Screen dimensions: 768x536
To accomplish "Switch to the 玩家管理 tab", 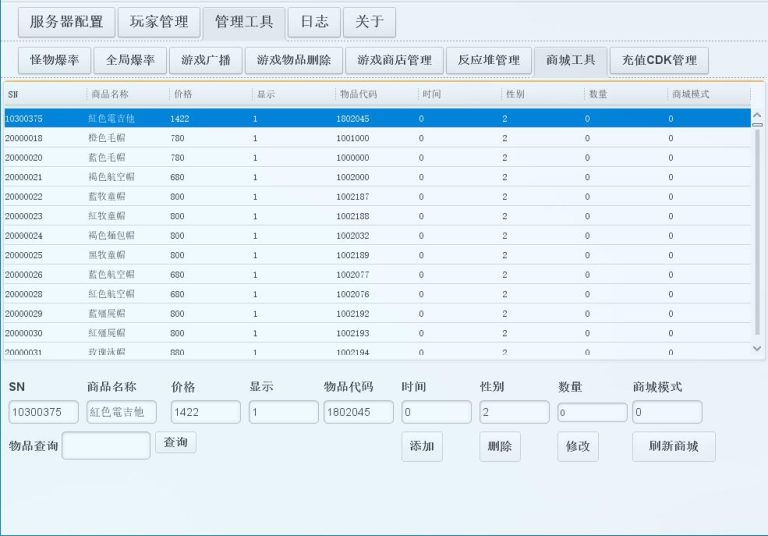I will (x=158, y=21).
